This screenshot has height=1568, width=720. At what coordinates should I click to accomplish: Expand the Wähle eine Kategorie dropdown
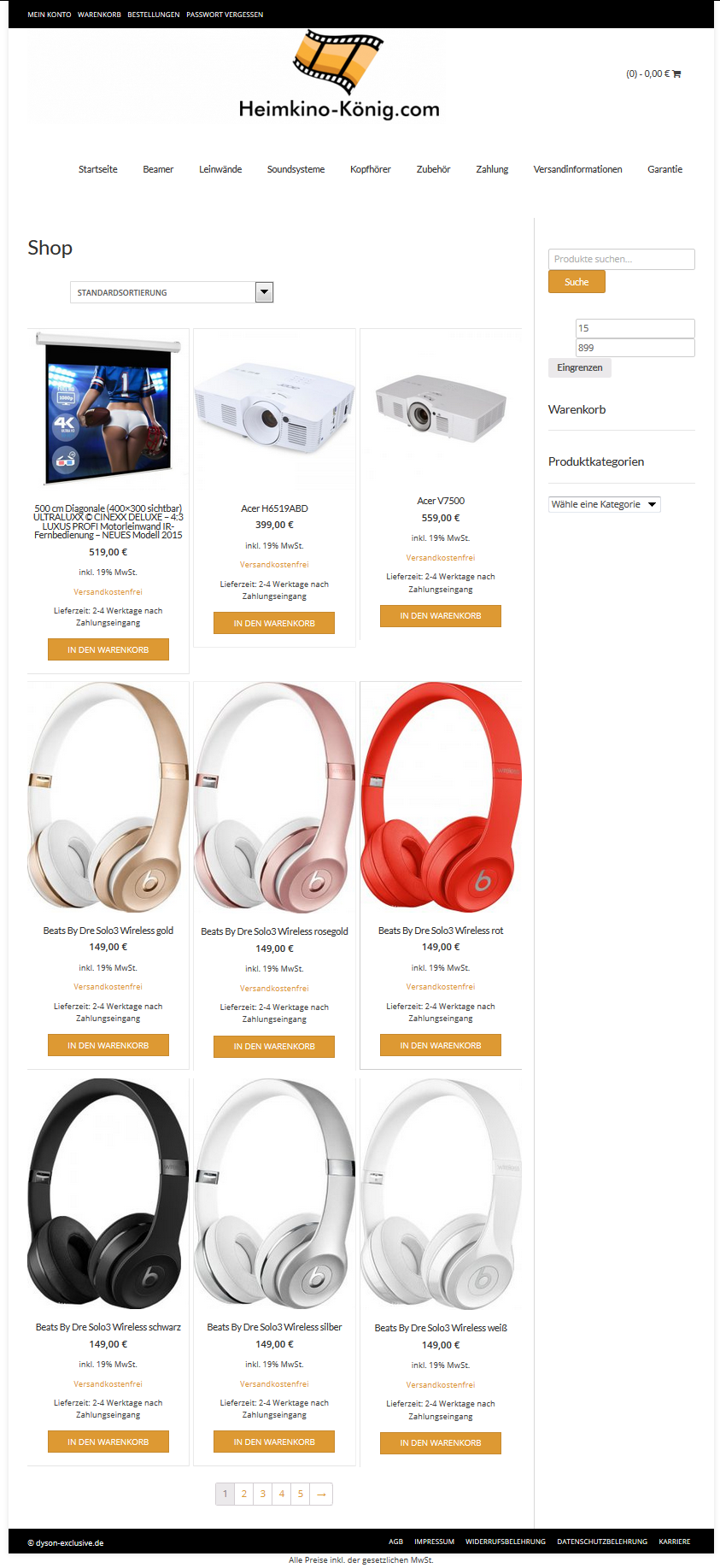click(x=604, y=504)
